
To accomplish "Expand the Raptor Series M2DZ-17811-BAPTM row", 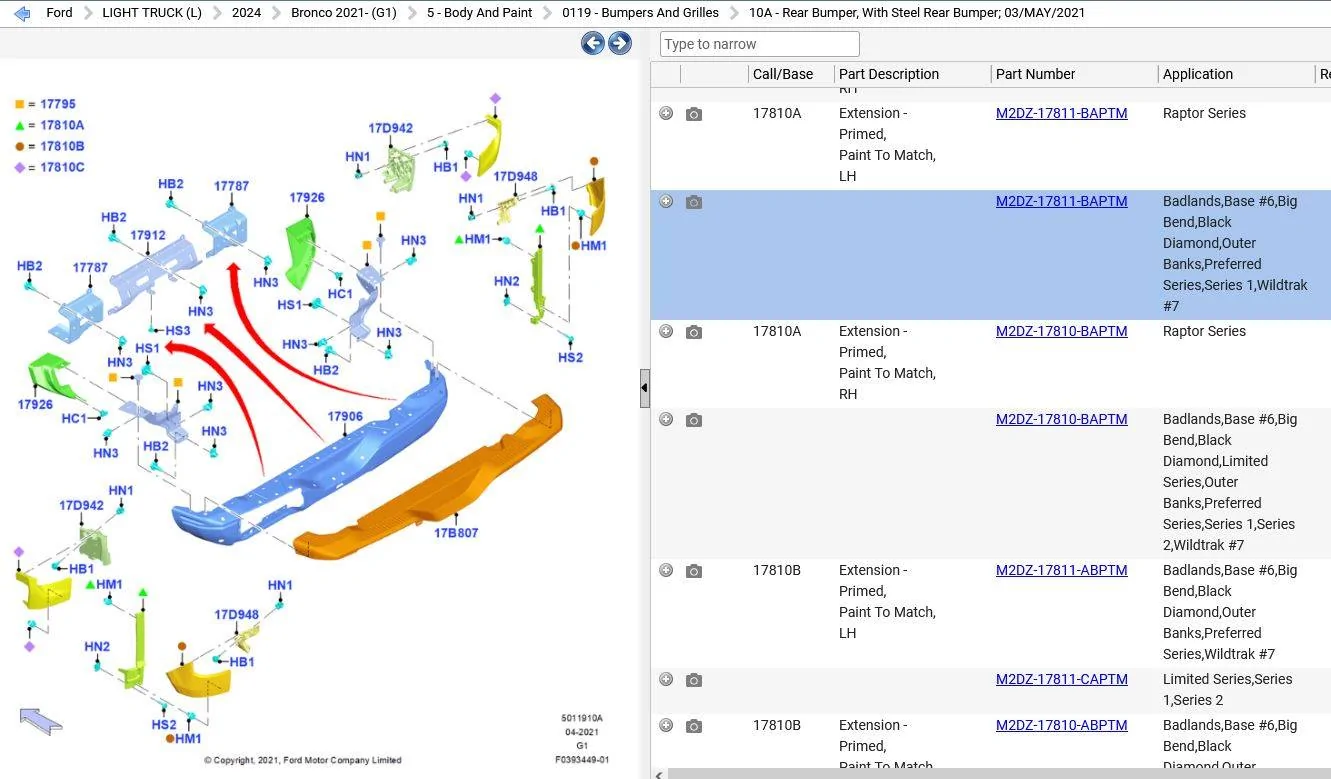I will click(x=666, y=113).
